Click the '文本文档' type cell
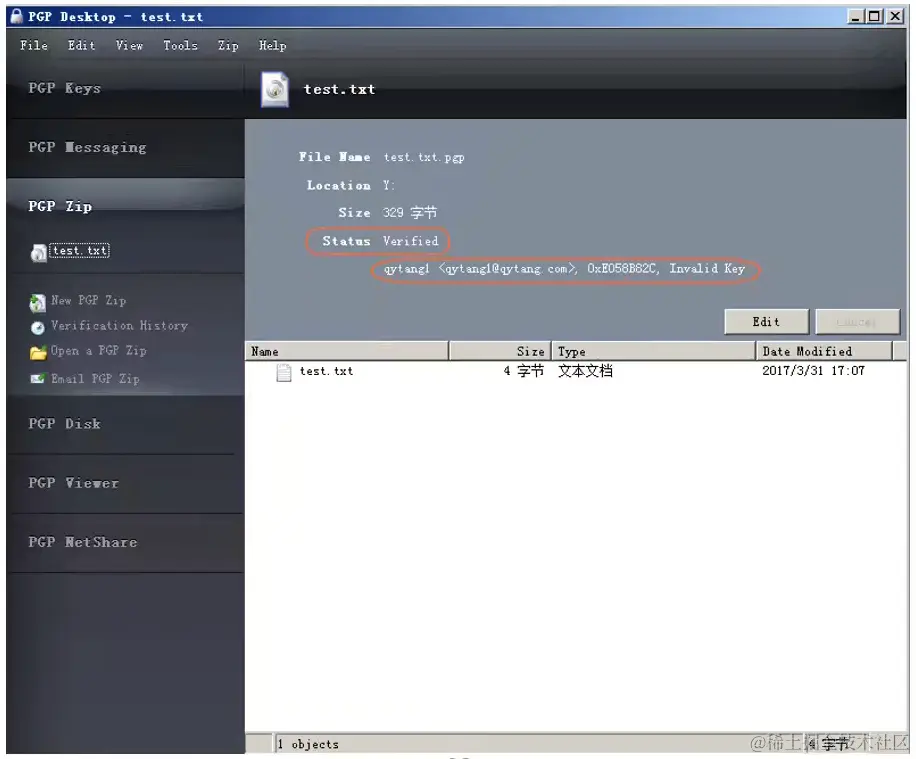Viewport: 916px width, 759px height. [585, 371]
